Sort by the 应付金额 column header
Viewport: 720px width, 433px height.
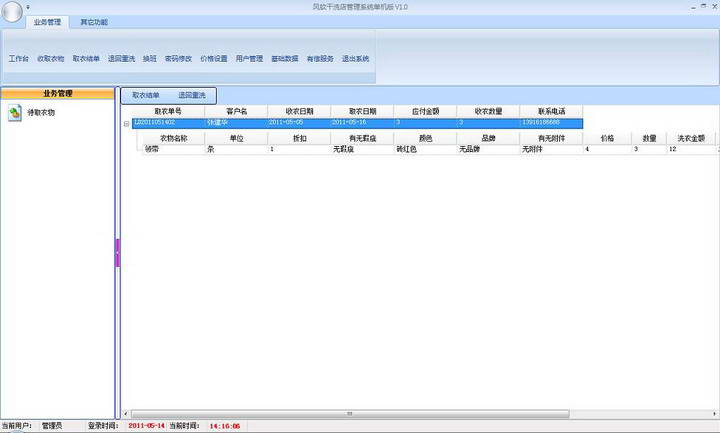click(x=425, y=111)
